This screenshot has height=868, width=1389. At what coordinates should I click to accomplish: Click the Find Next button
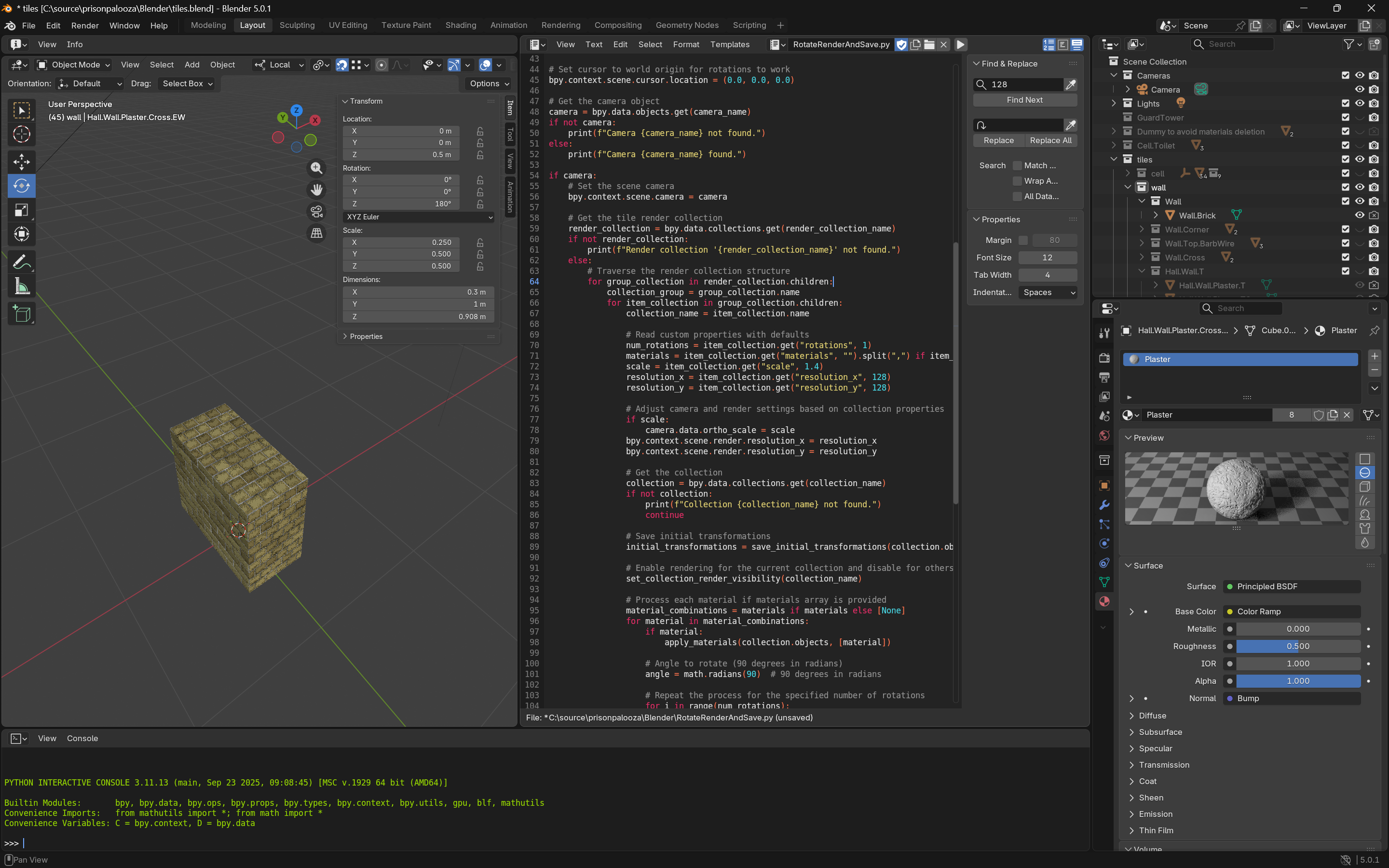1024,100
